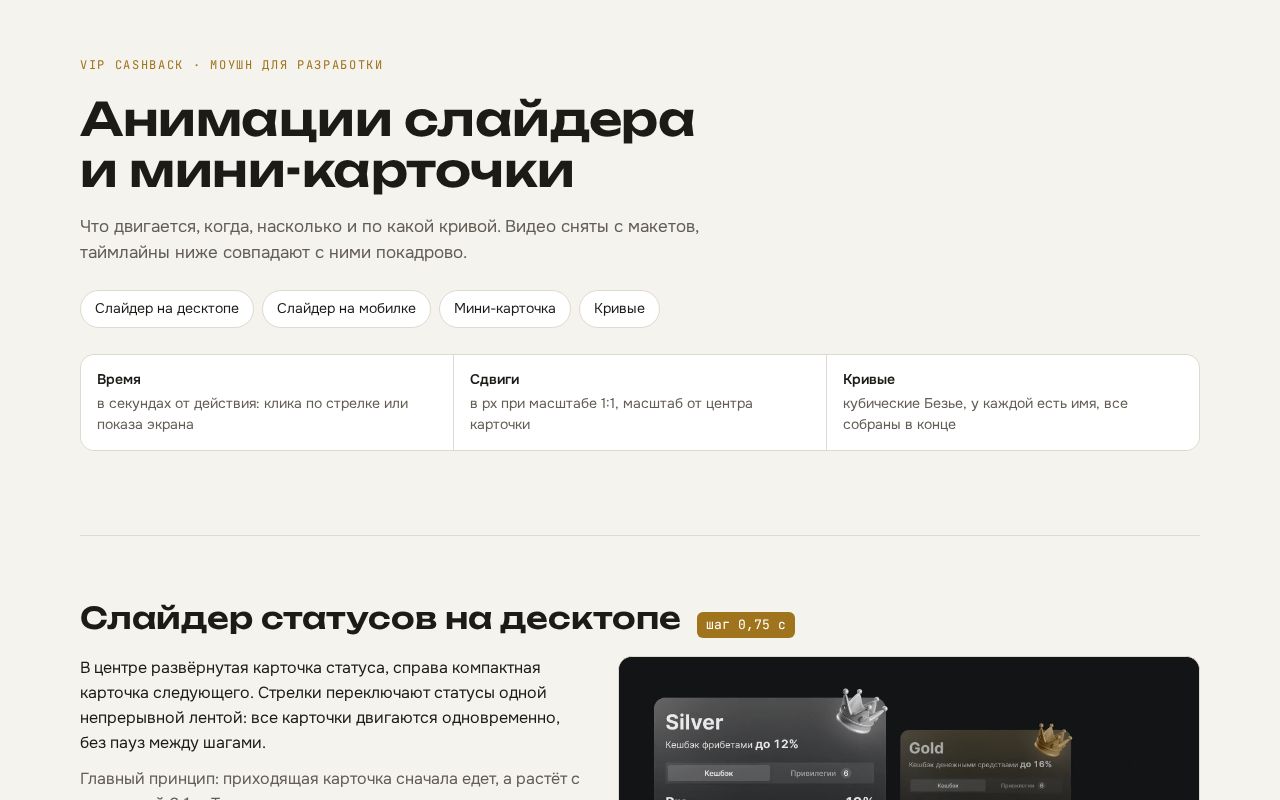Click the 'Silver' title in the preview card
The height and width of the screenshot is (800, 1280).
[x=694, y=722]
